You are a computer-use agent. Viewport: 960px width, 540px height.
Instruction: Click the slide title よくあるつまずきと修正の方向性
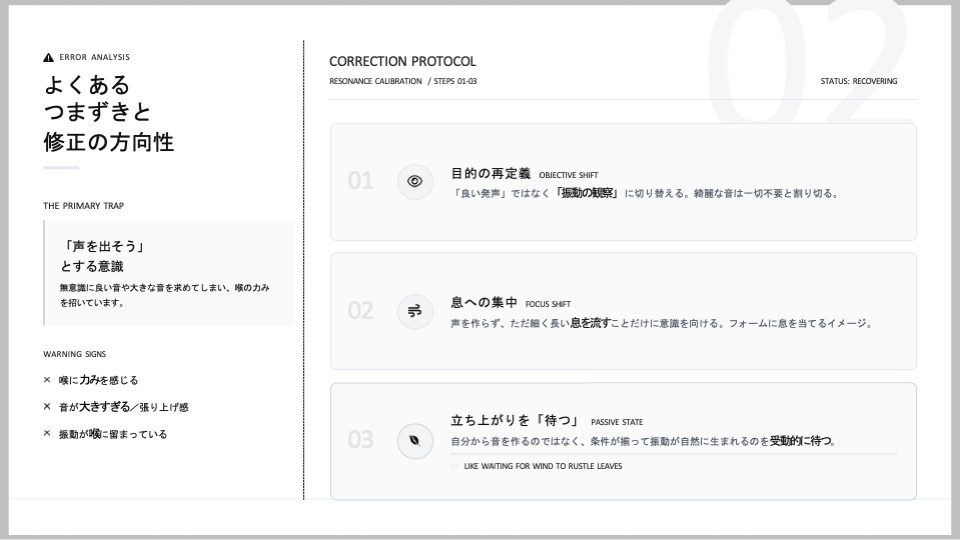pos(110,112)
